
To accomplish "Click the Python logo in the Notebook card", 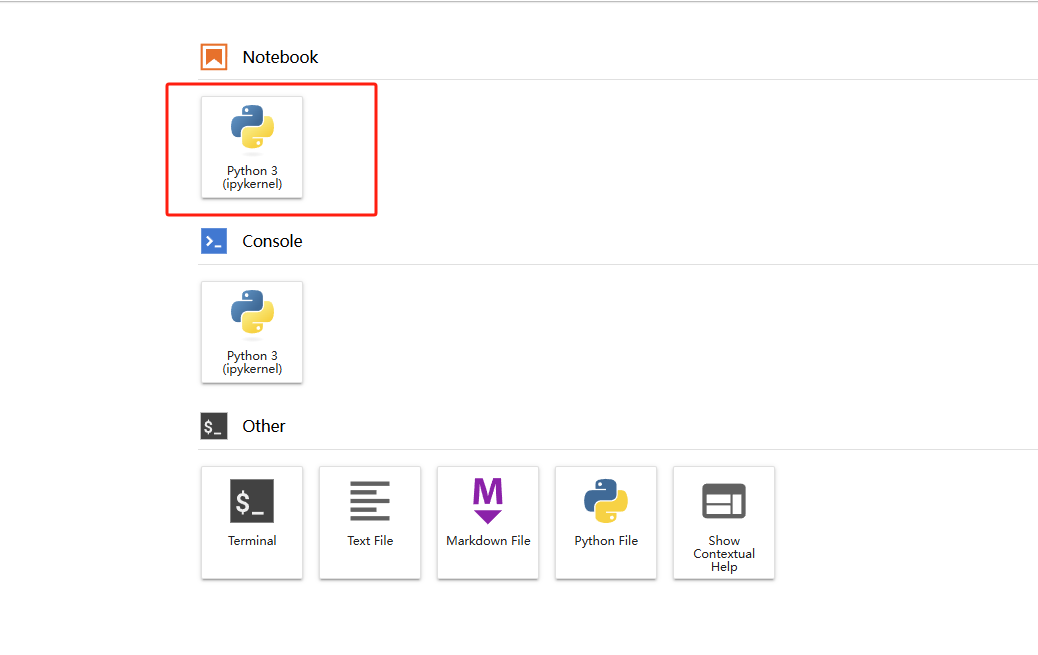I will click(252, 127).
